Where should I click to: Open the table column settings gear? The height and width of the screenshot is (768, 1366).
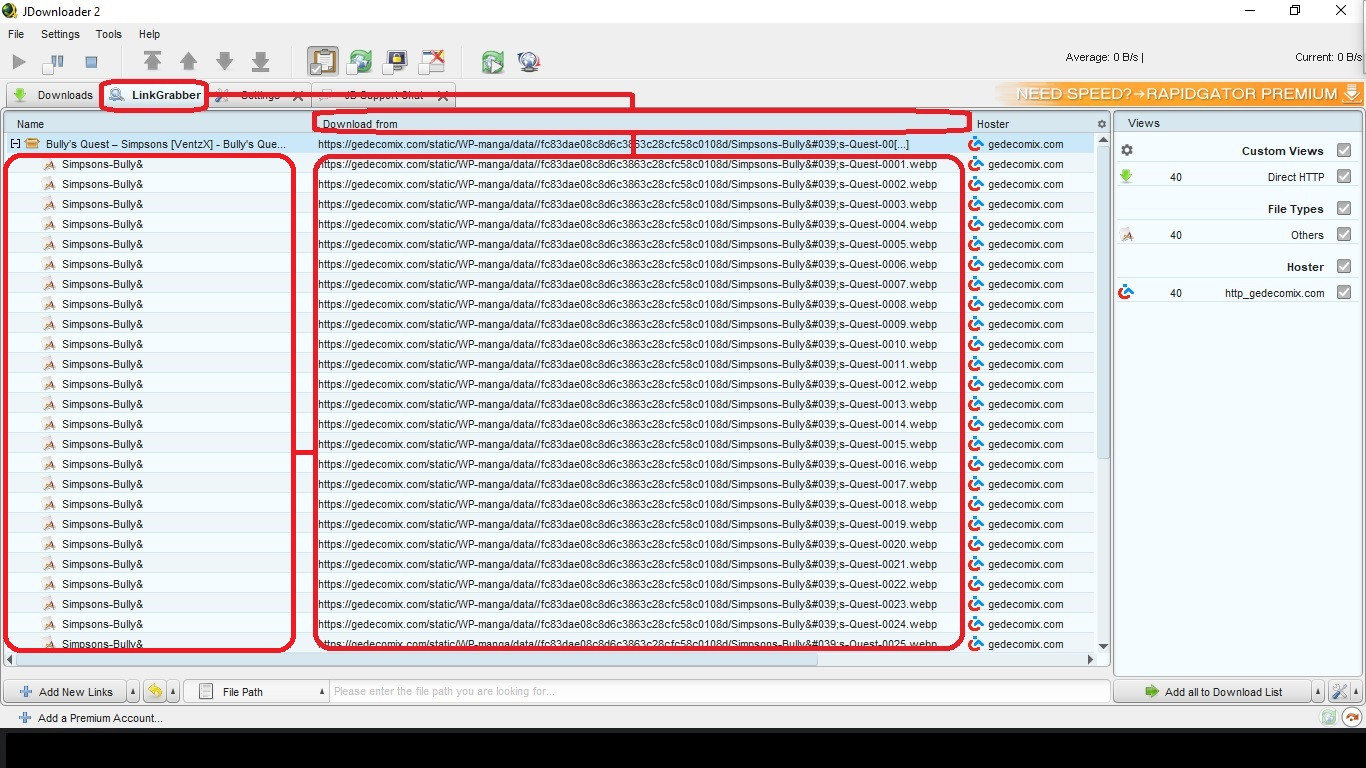pyautogui.click(x=1102, y=124)
